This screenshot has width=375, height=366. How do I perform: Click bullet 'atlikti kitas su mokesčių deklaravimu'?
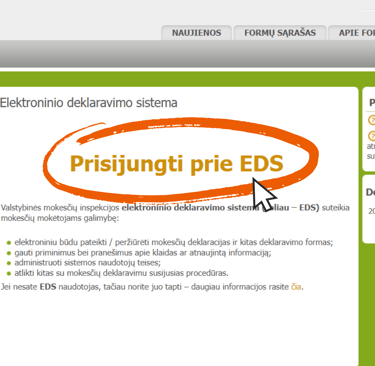(121, 273)
